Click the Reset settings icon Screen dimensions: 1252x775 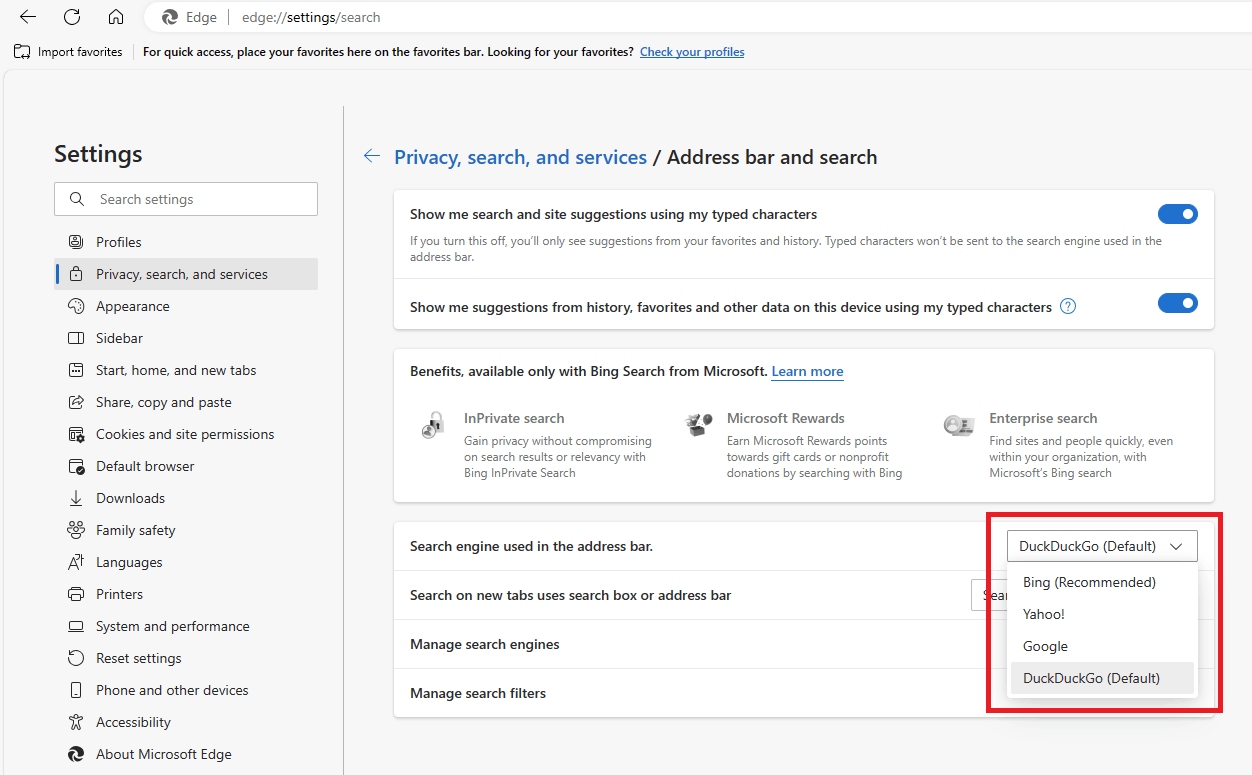[x=76, y=658]
